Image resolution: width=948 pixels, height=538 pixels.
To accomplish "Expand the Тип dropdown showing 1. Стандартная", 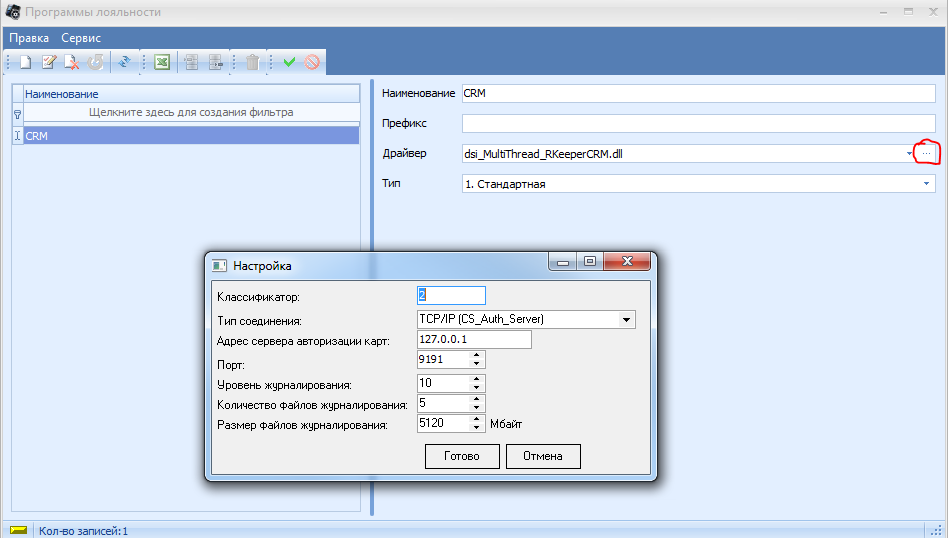I will (926, 184).
